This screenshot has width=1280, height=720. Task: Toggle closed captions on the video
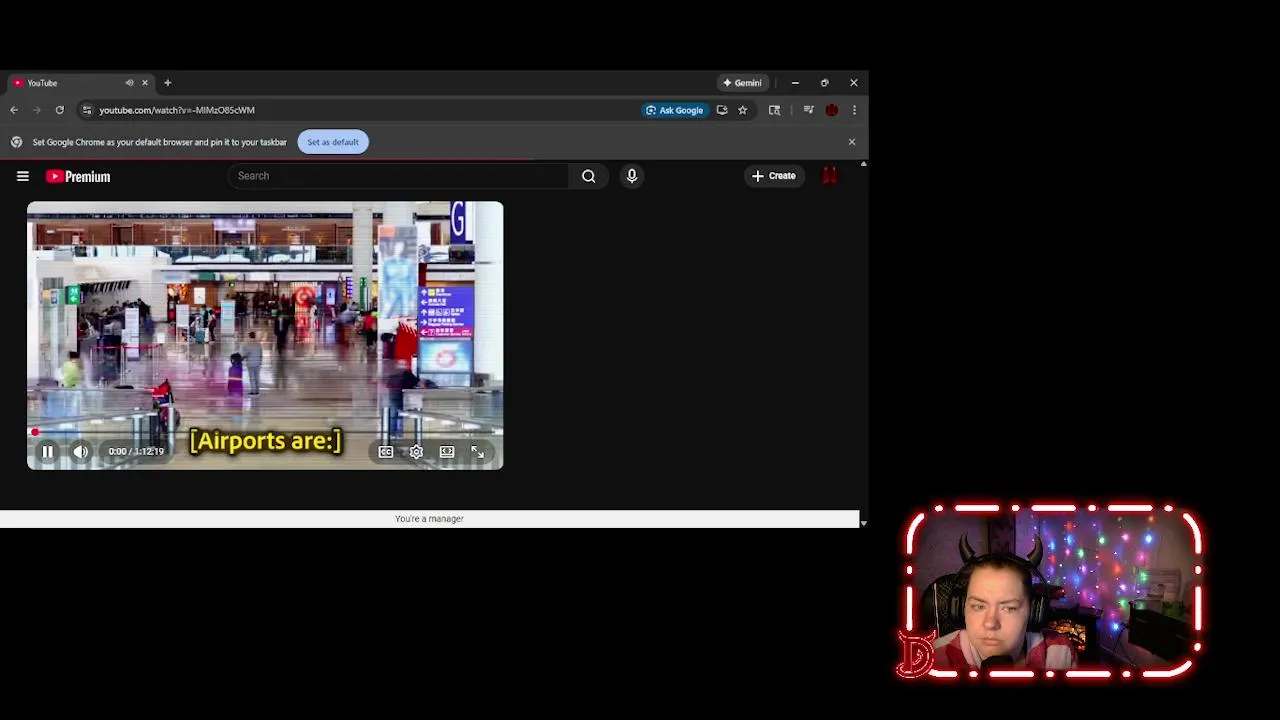[386, 452]
